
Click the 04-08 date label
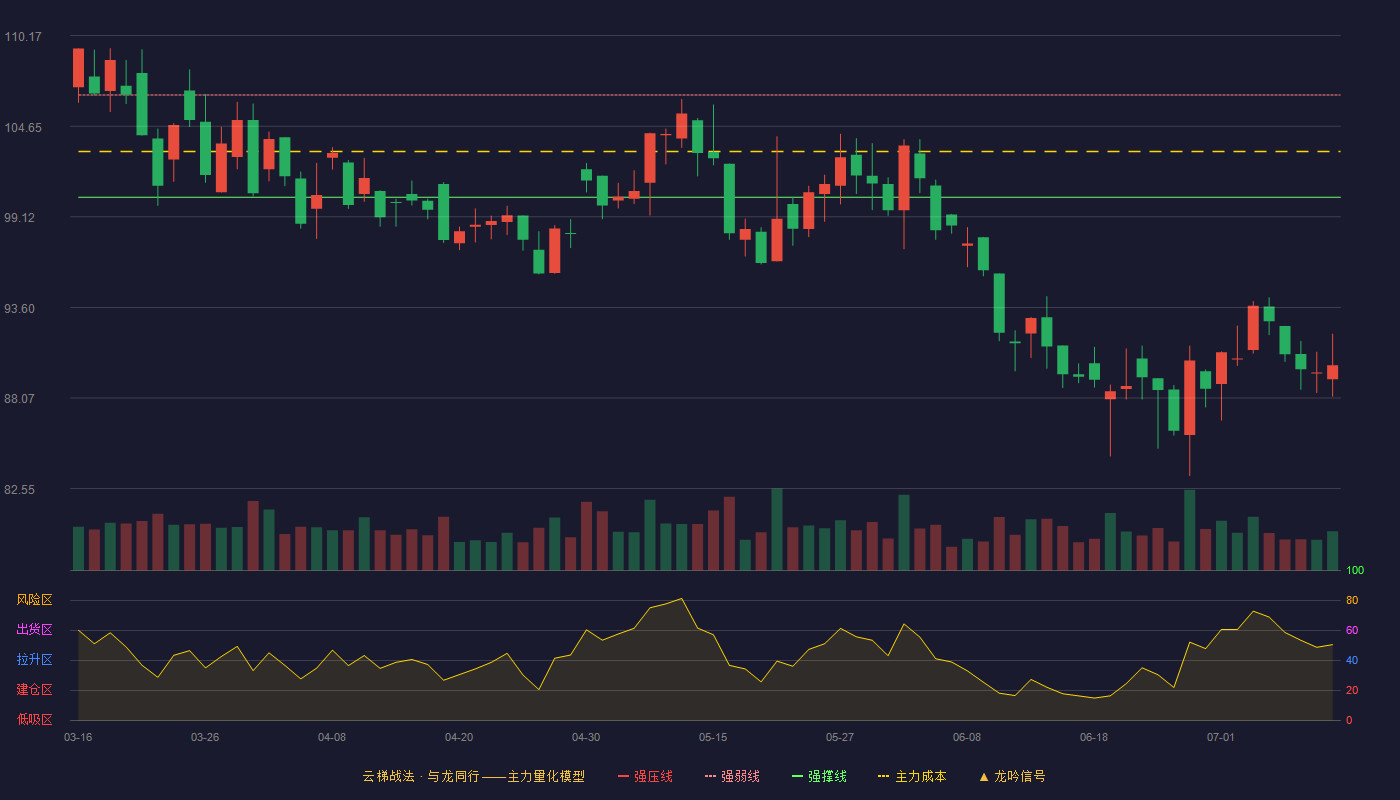[332, 737]
